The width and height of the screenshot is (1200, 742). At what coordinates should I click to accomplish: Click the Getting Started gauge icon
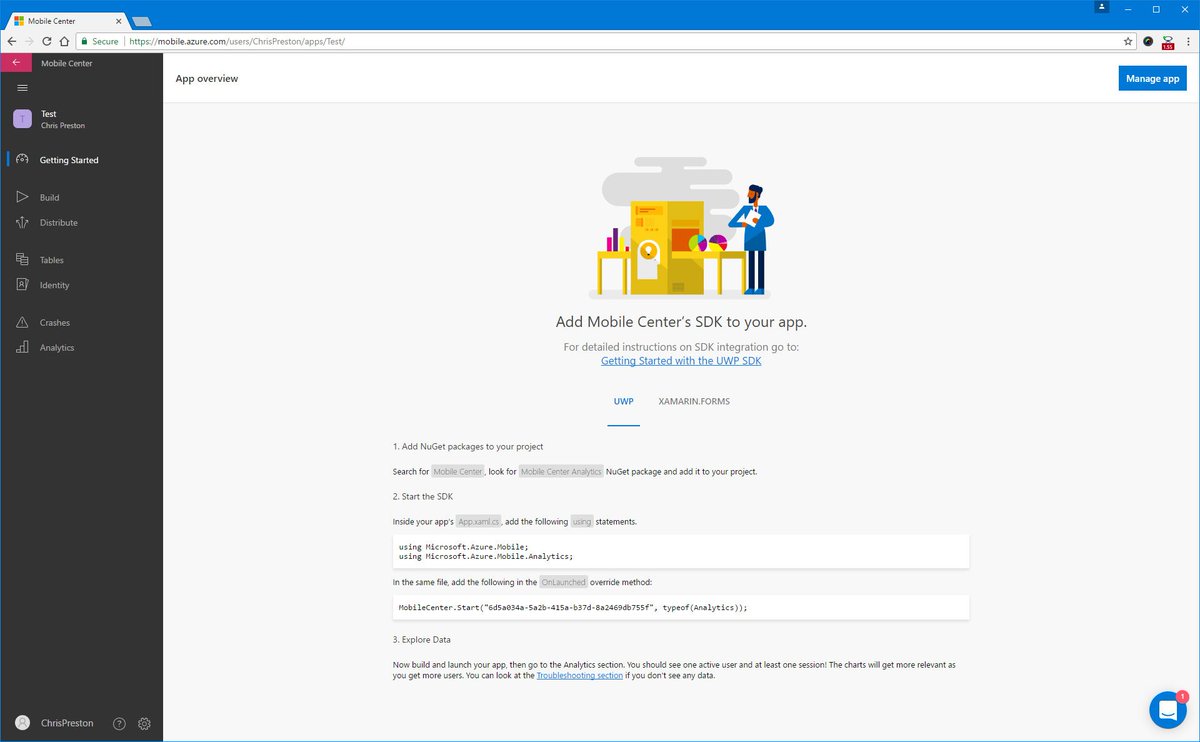[22, 159]
